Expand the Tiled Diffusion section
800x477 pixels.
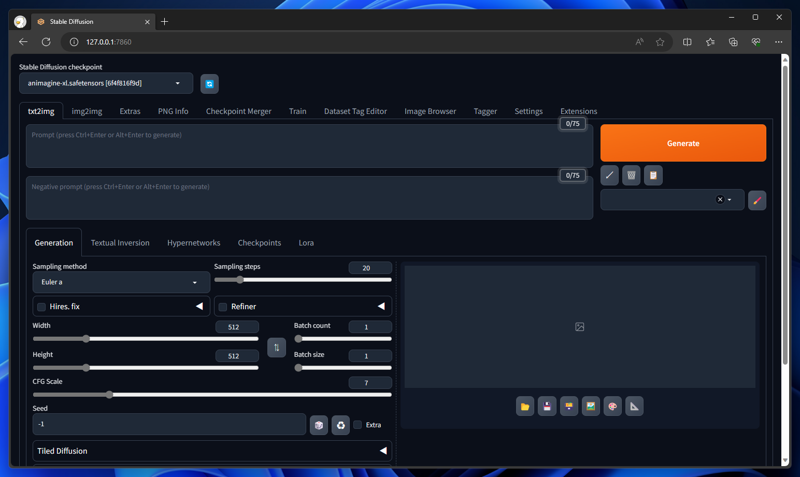click(212, 451)
